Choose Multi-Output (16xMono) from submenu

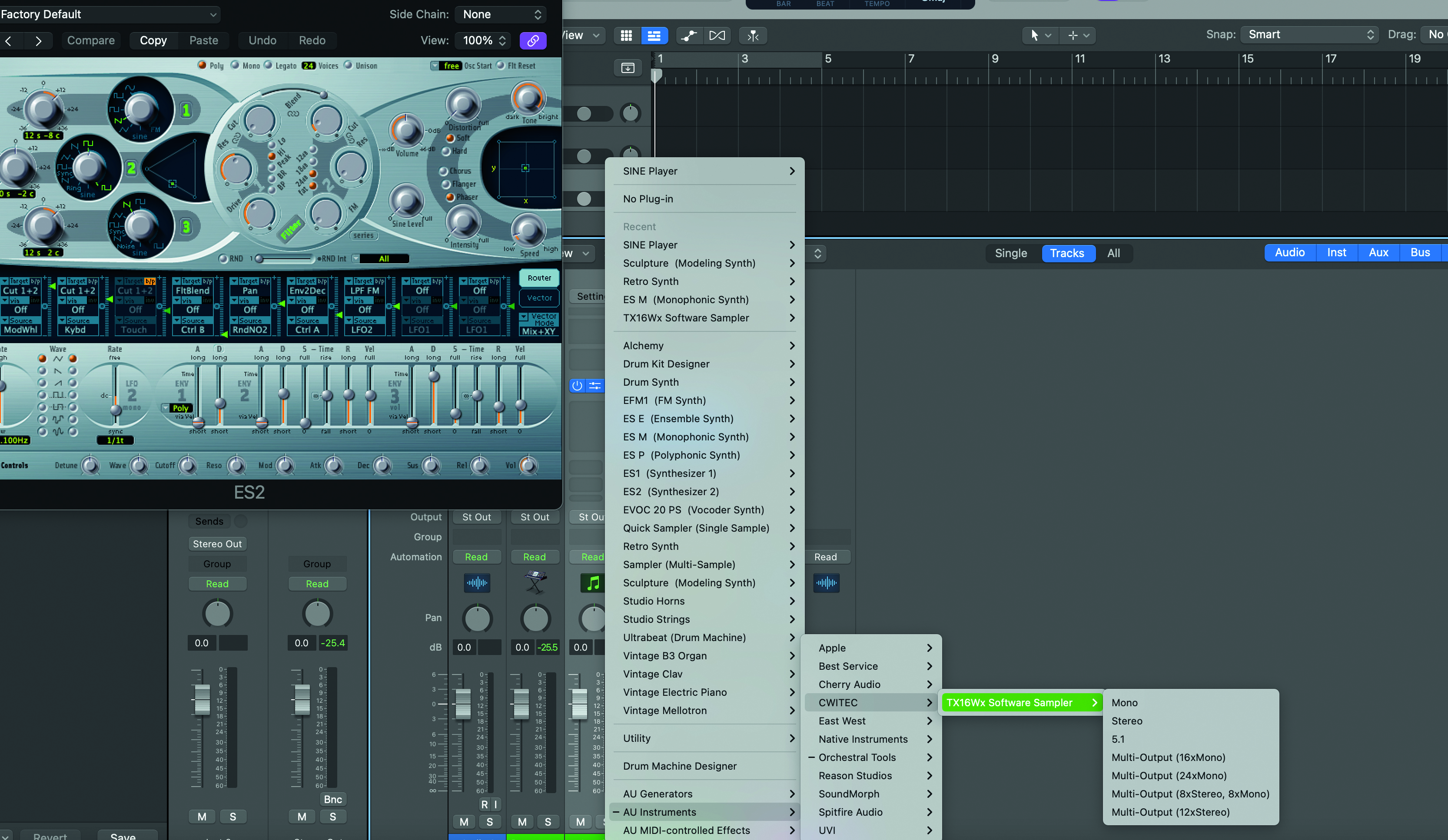click(1168, 757)
